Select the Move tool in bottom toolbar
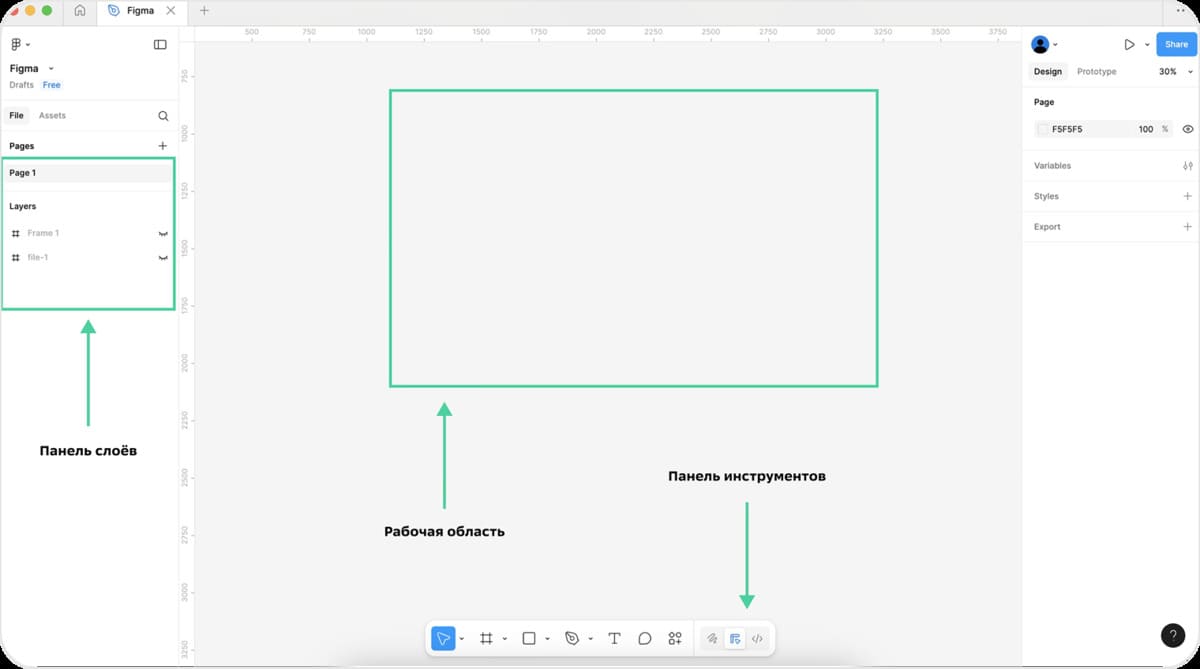Screen dimensions: 1200x669 pos(443,638)
